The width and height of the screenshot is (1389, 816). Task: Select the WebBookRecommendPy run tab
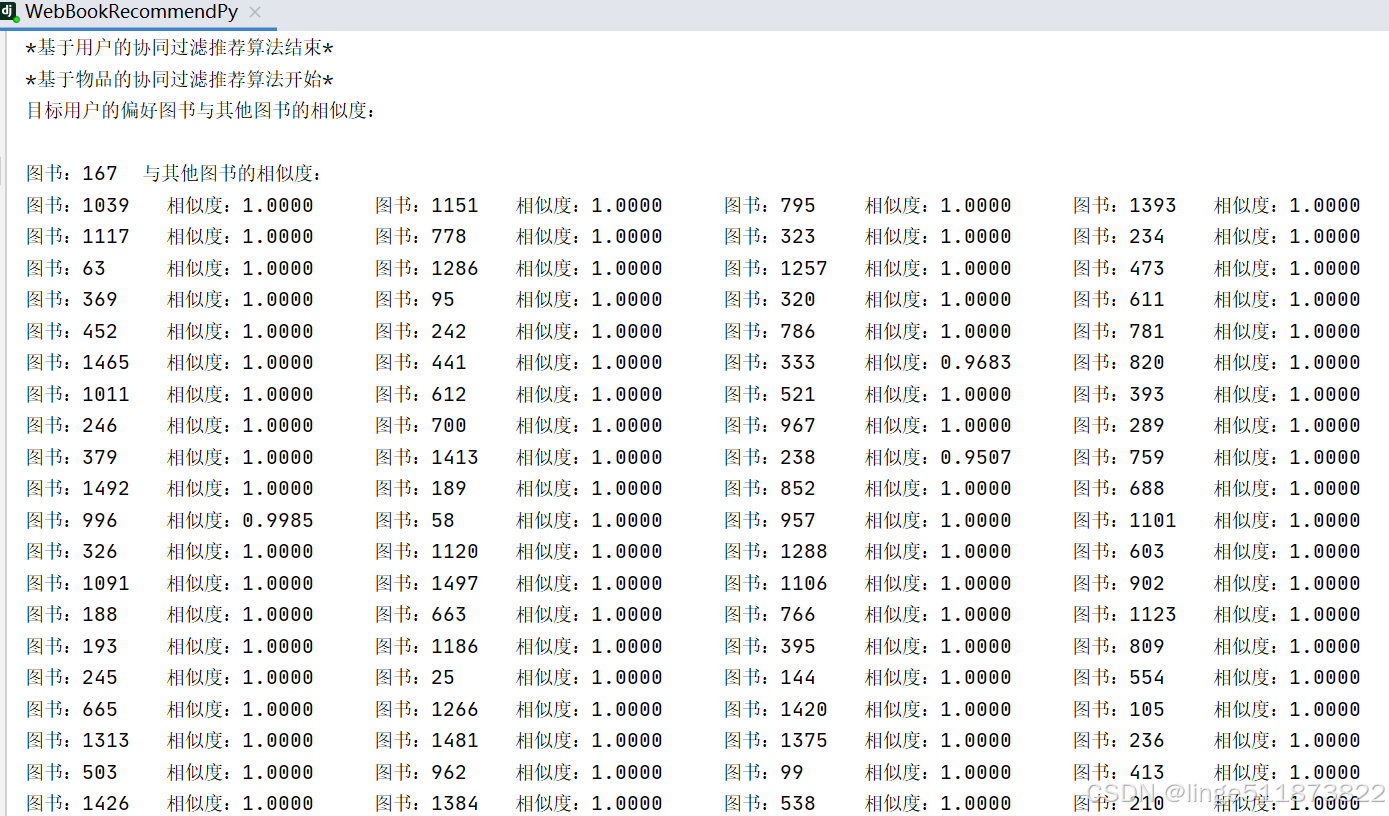pyautogui.click(x=131, y=13)
